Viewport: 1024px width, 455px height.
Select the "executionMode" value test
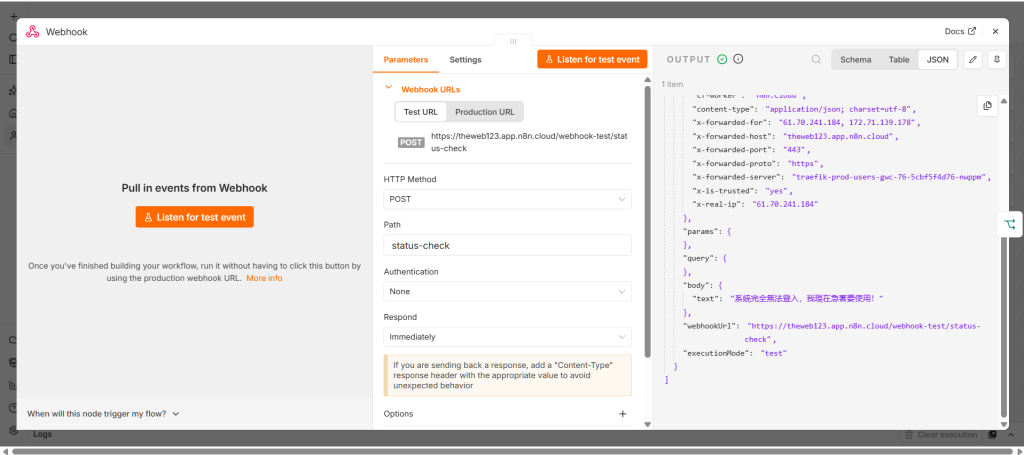click(x=773, y=353)
